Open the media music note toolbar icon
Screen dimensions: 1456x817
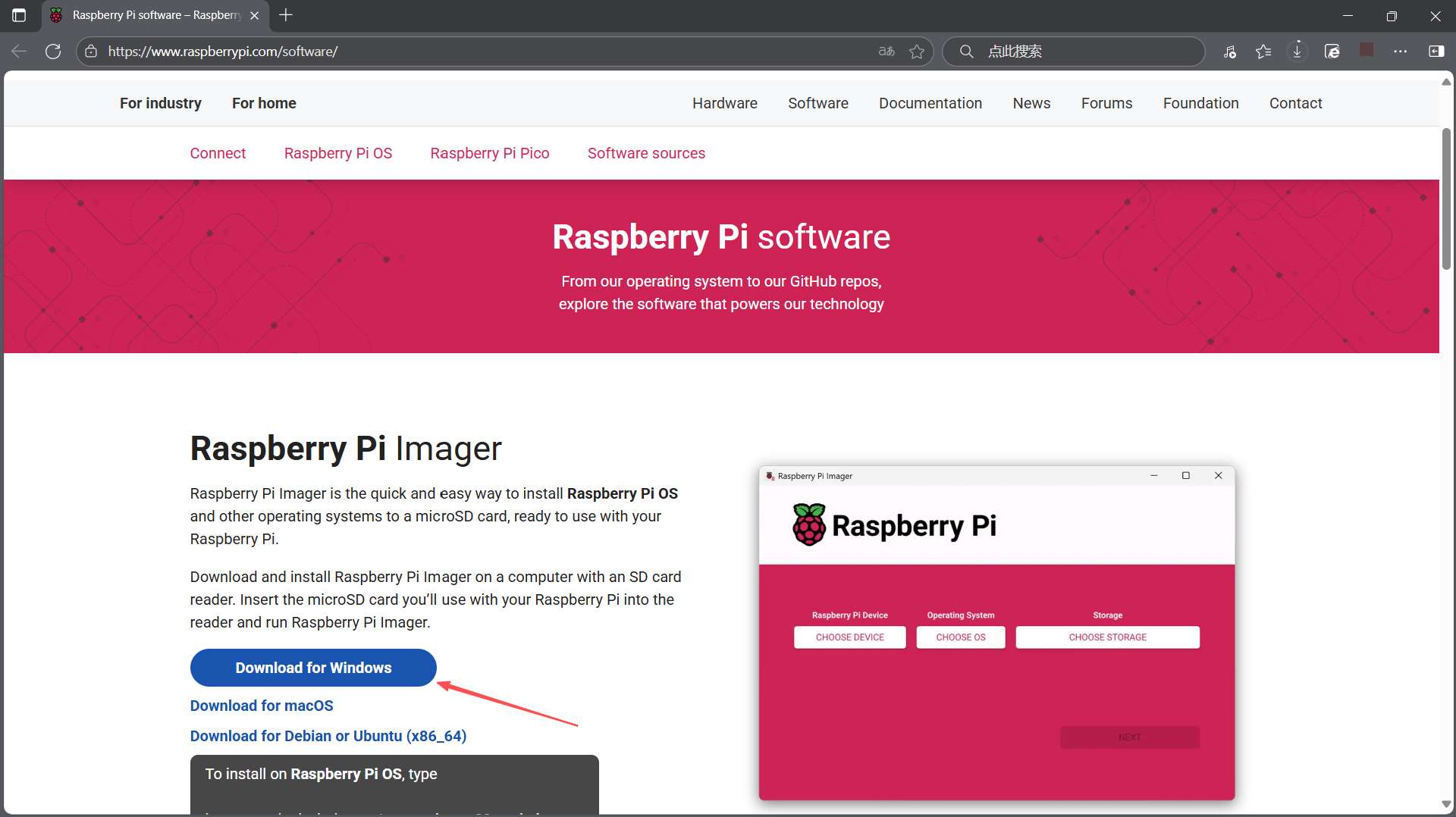(1230, 52)
